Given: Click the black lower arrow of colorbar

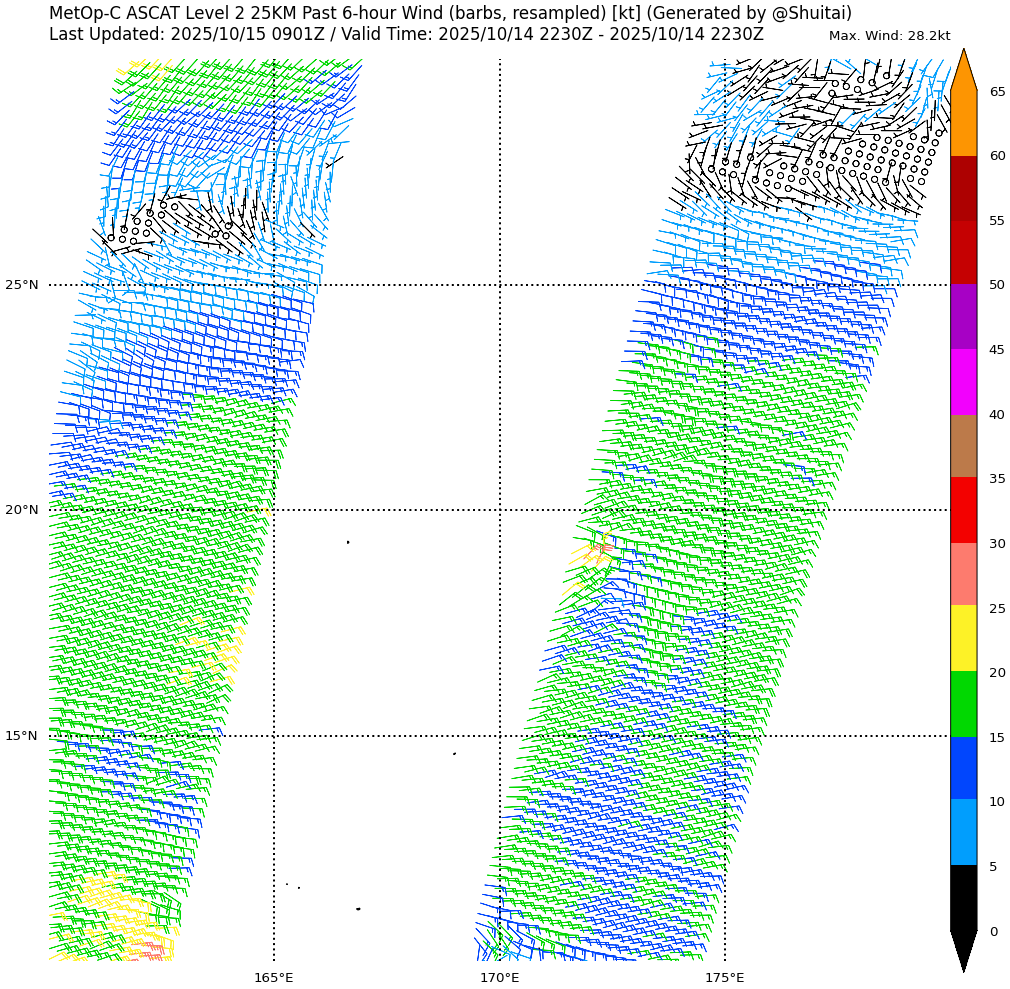Looking at the screenshot, I should pyautogui.click(x=963, y=948).
